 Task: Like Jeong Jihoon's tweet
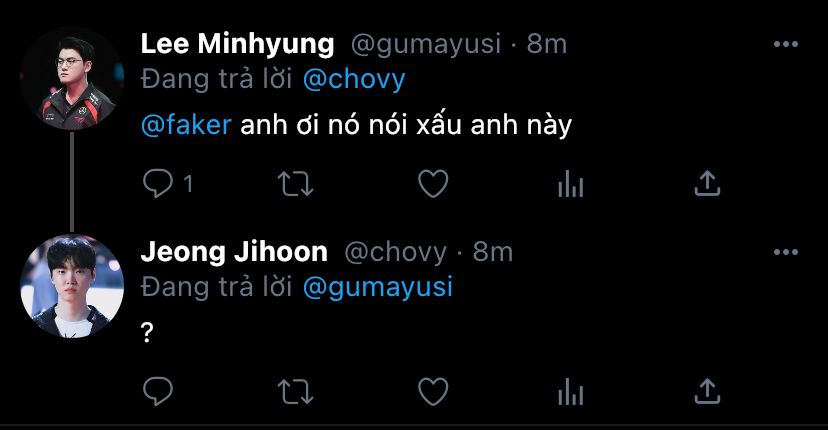click(x=433, y=391)
